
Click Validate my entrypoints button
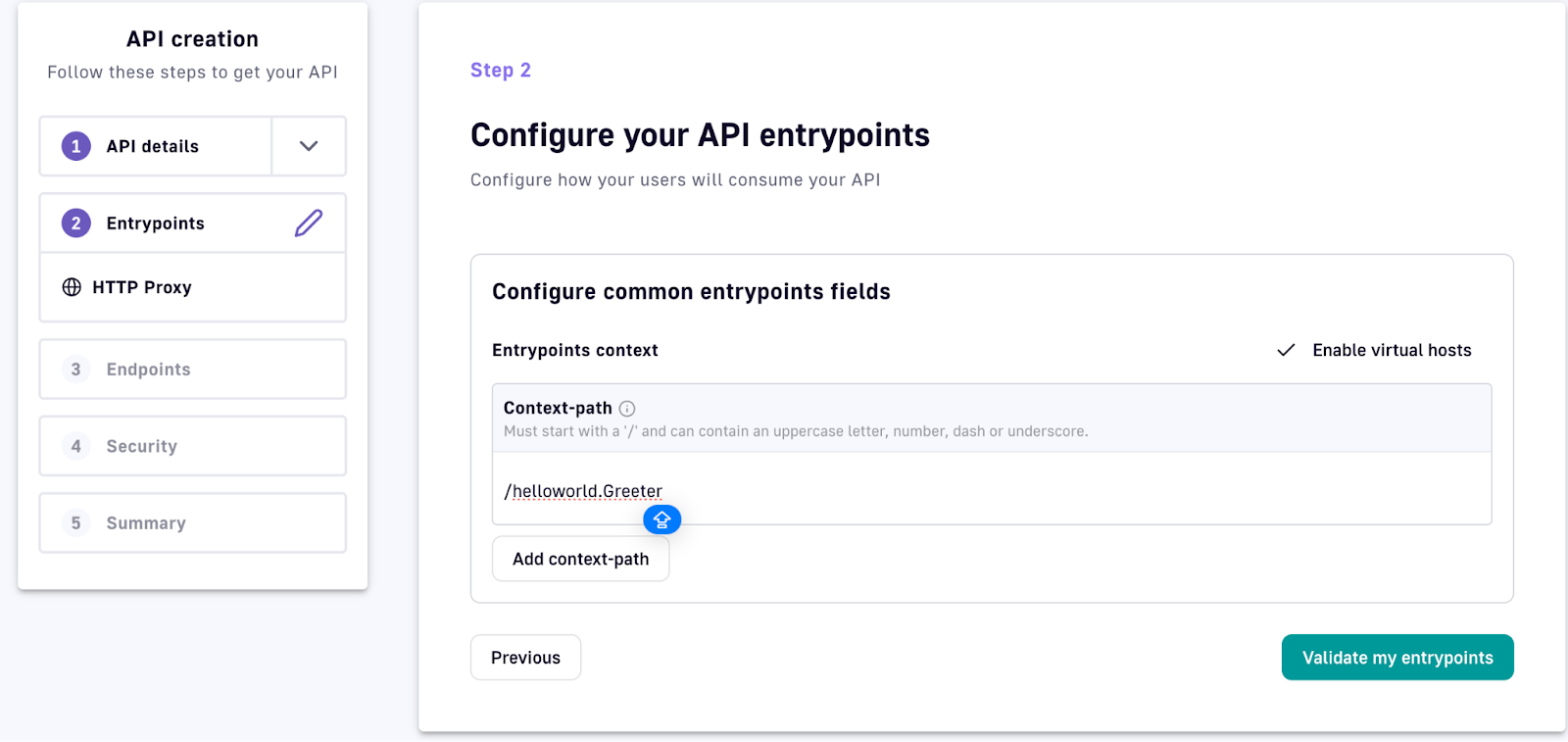click(1397, 658)
